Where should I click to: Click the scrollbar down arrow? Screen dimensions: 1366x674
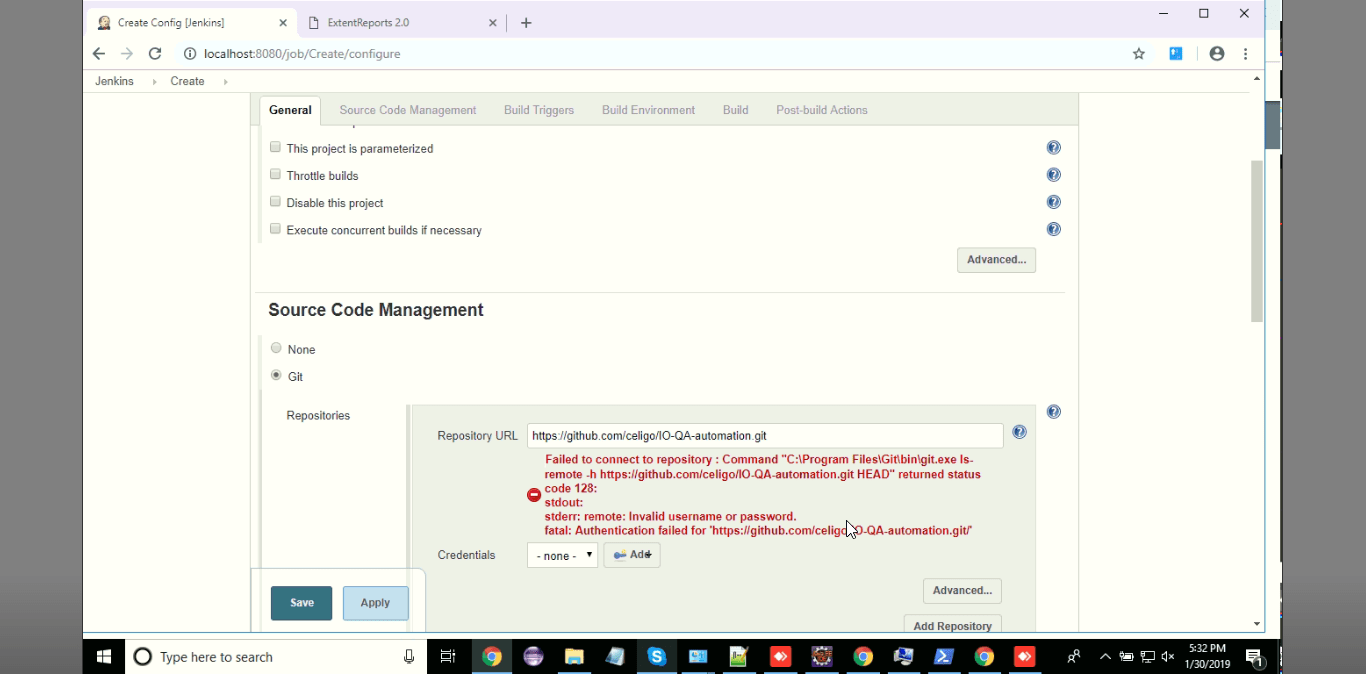(1257, 624)
